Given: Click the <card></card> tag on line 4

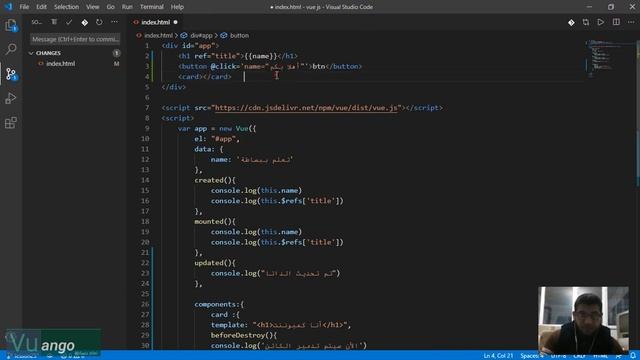Looking at the screenshot, I should tap(204, 77).
